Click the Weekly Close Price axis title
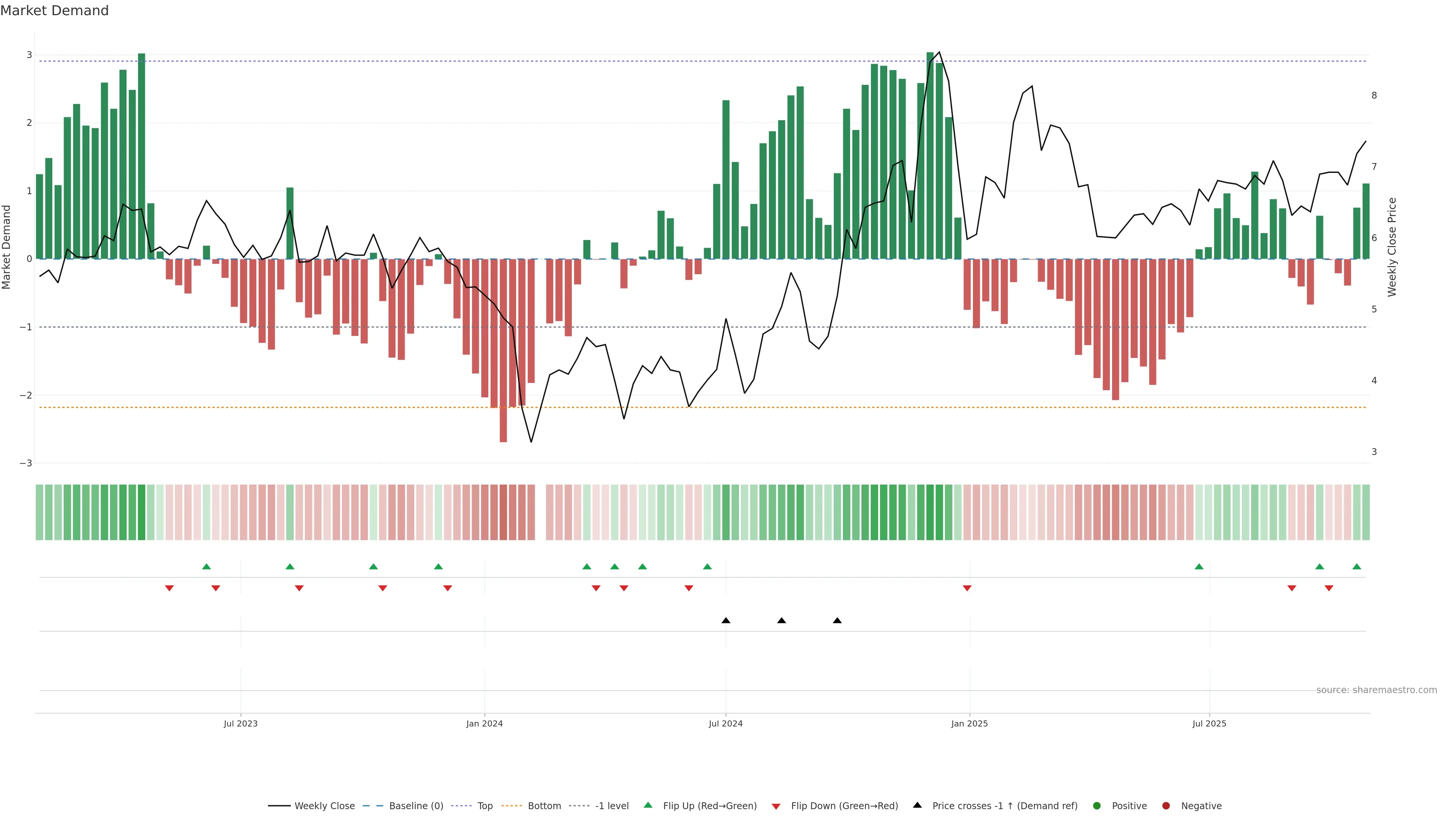This screenshot has width=1456, height=819. pos(1392,247)
